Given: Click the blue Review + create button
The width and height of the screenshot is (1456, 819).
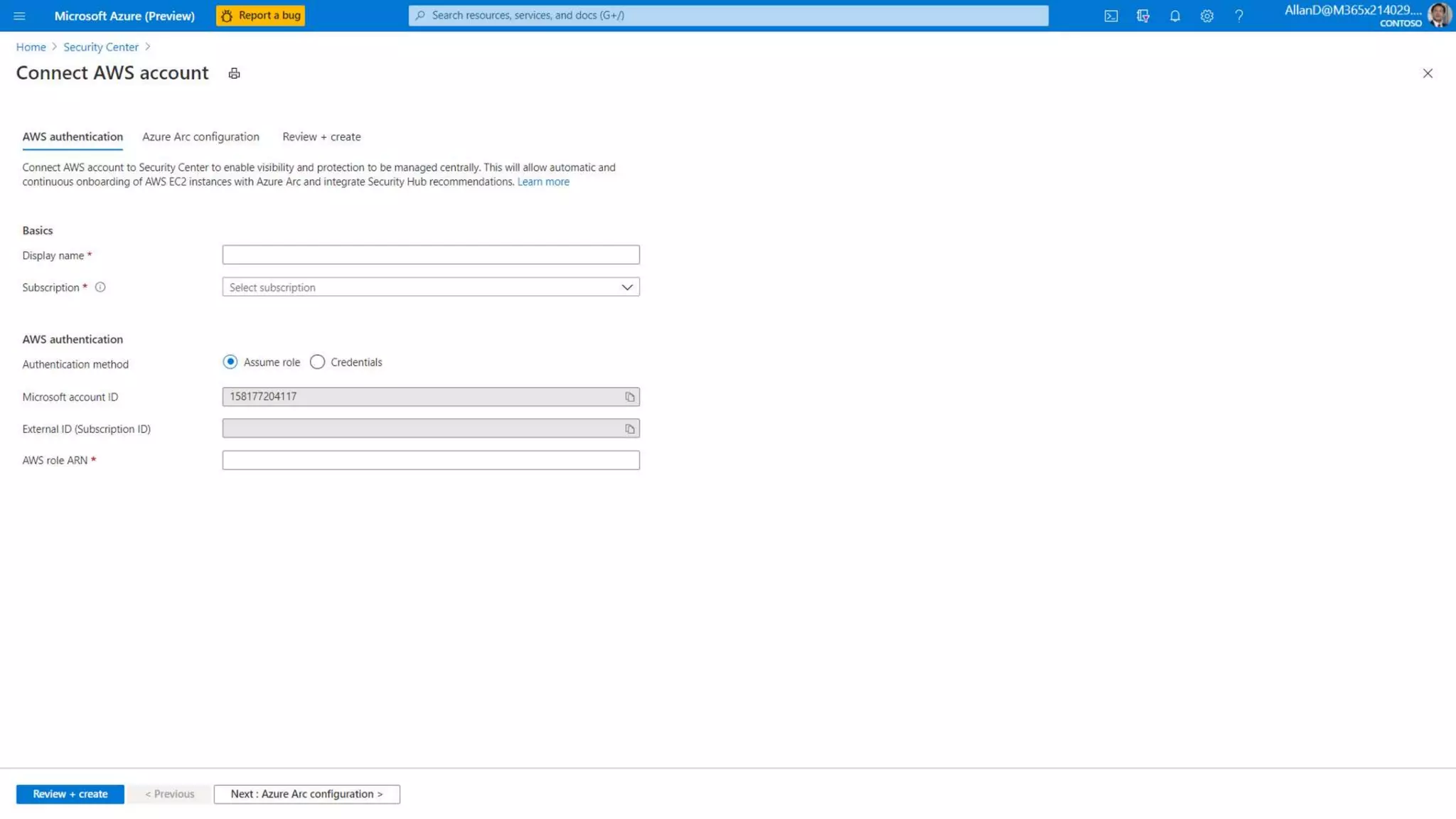Looking at the screenshot, I should pyautogui.click(x=70, y=793).
